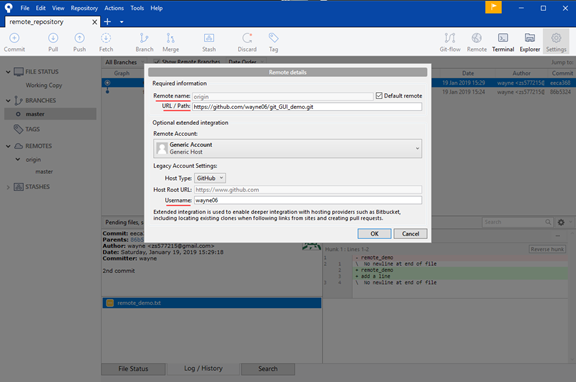
Task: Click the Commit toolbar icon
Action: click(14, 42)
